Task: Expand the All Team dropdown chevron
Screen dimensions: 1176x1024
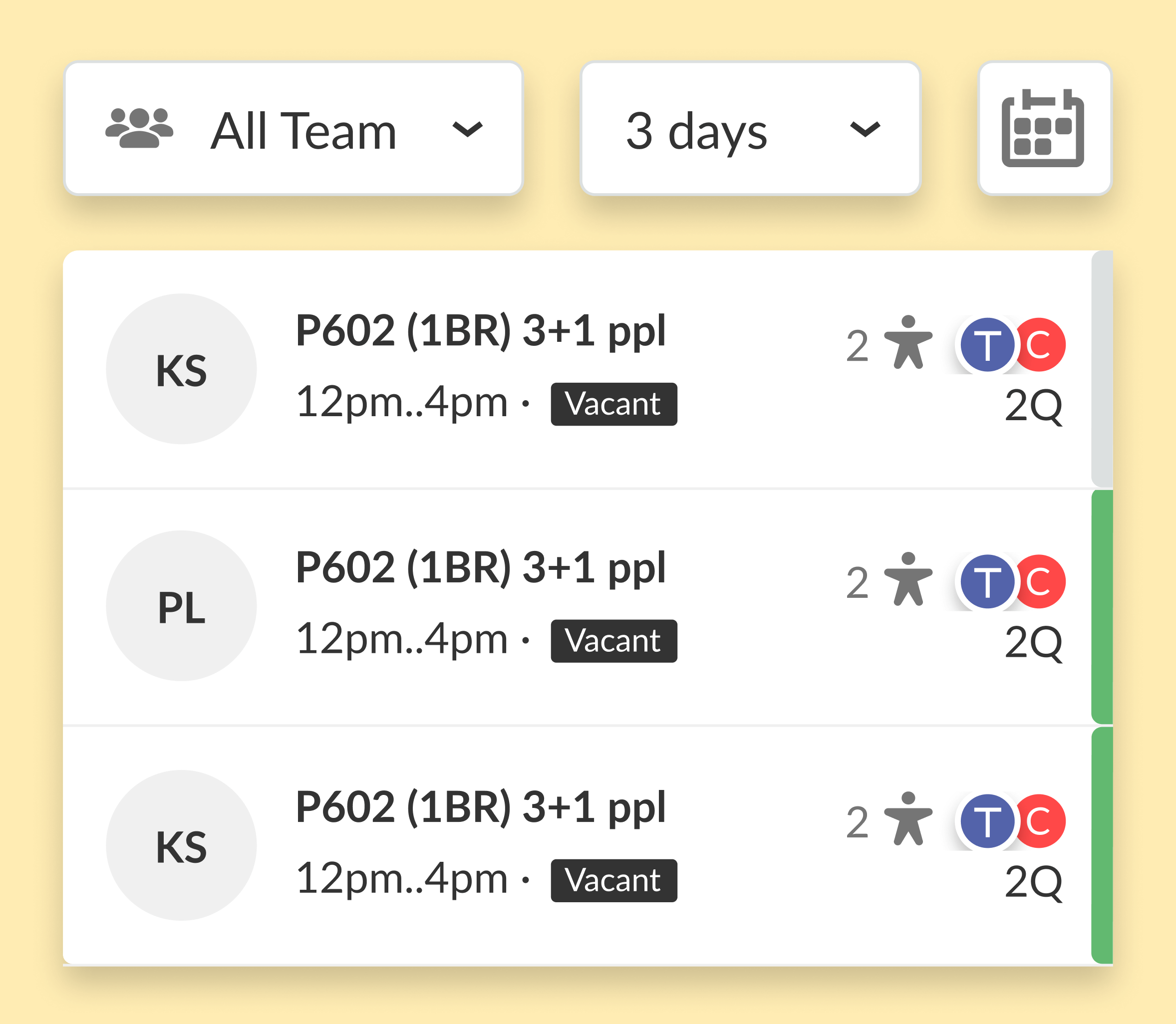Action: pos(467,130)
